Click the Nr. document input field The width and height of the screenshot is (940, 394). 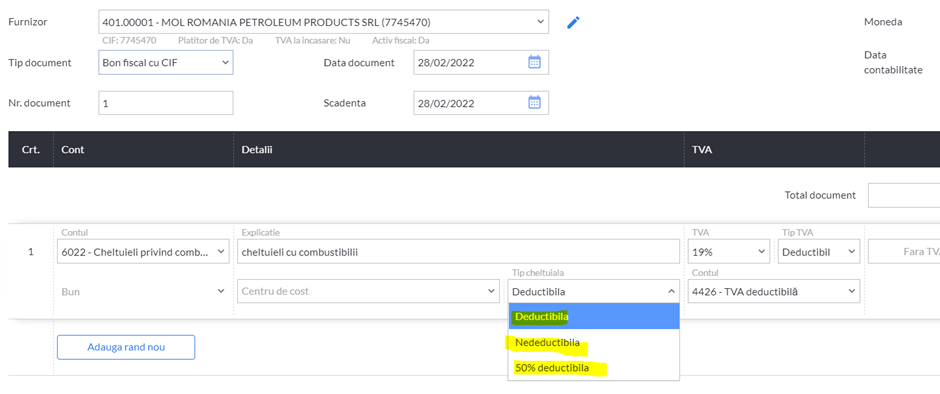(165, 103)
